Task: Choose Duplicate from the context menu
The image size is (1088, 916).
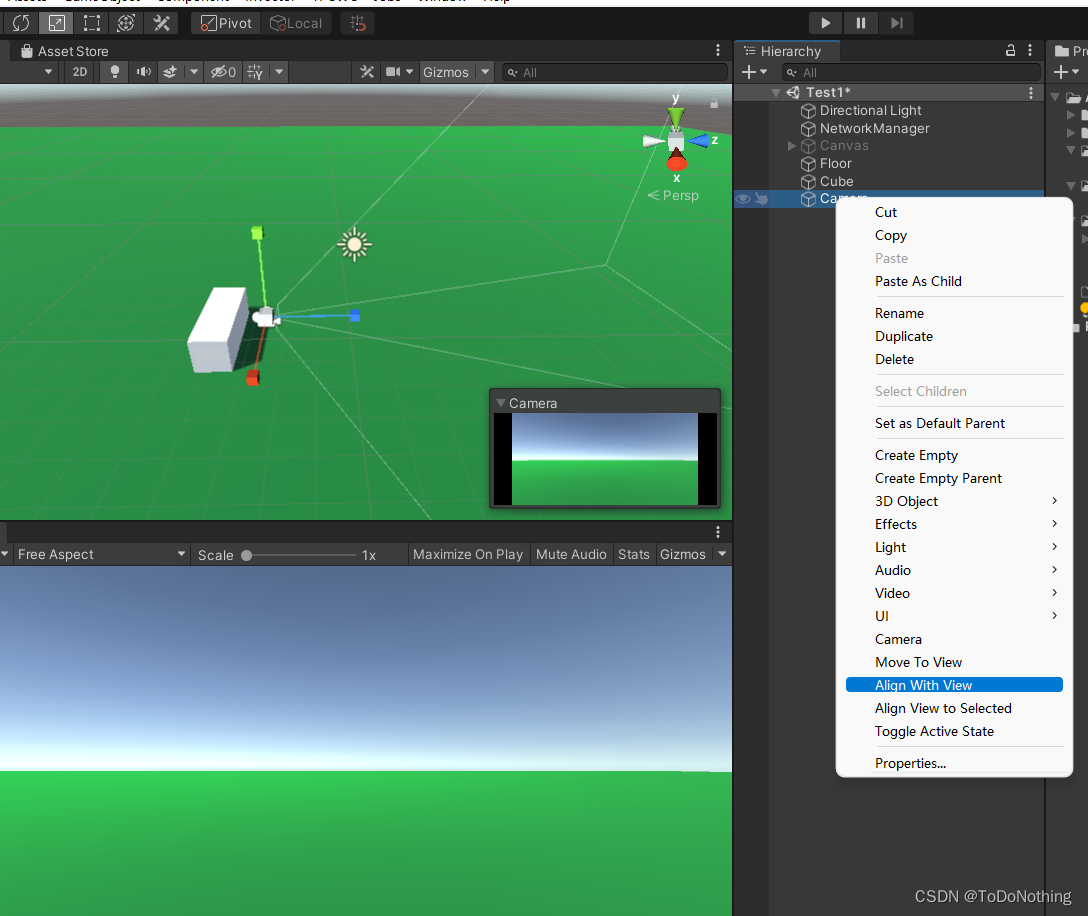Action: coord(954,336)
